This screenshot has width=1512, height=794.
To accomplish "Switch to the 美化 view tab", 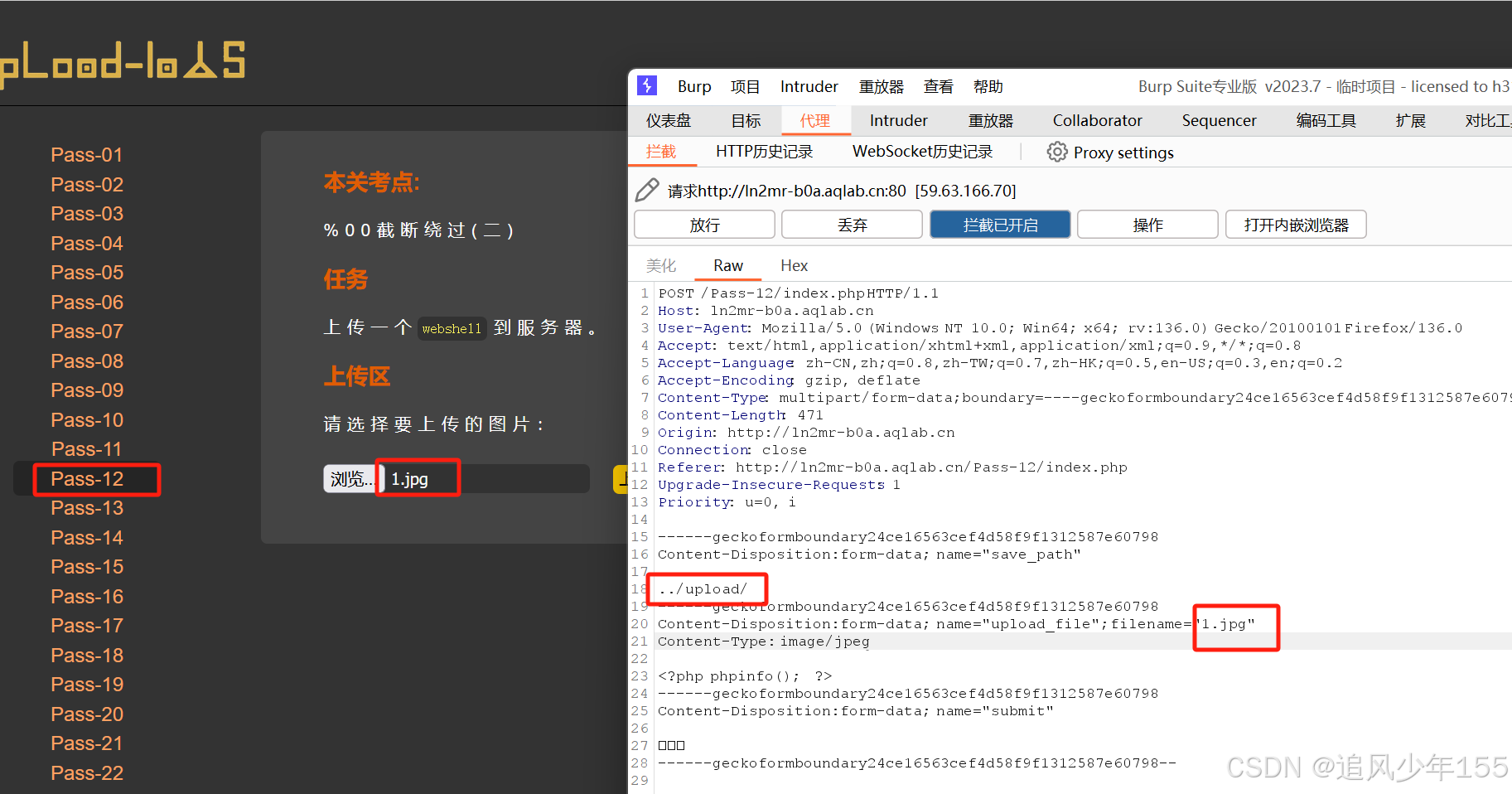I will (x=661, y=265).
